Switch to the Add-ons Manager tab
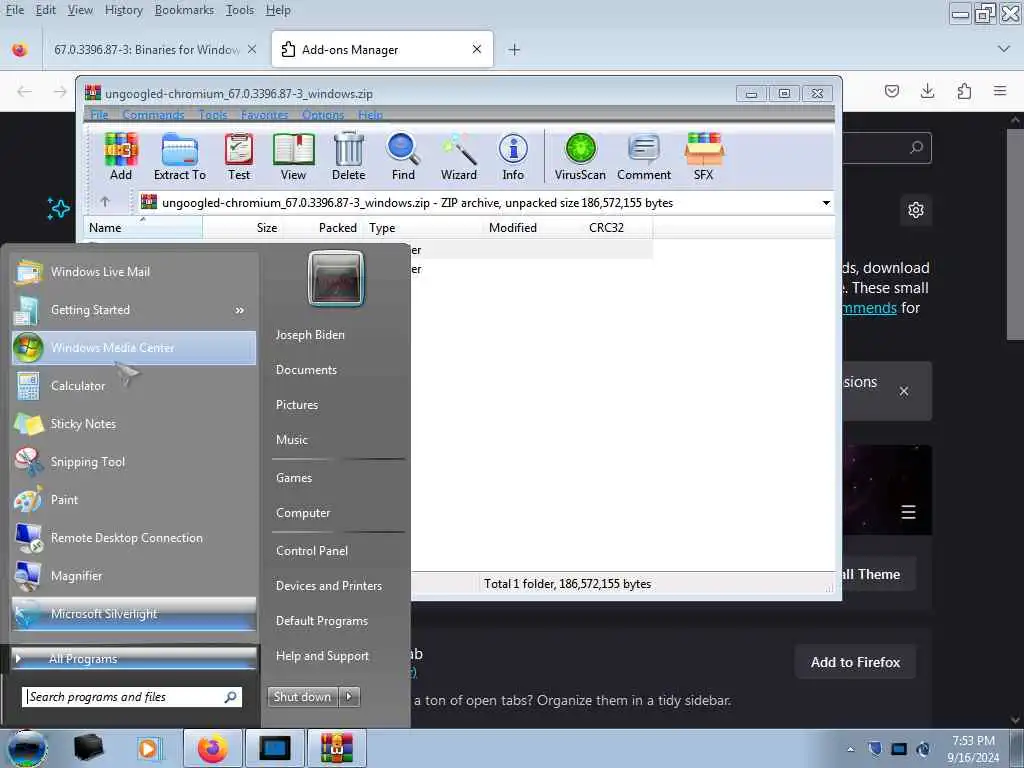The width and height of the screenshot is (1024, 768). tap(382, 50)
